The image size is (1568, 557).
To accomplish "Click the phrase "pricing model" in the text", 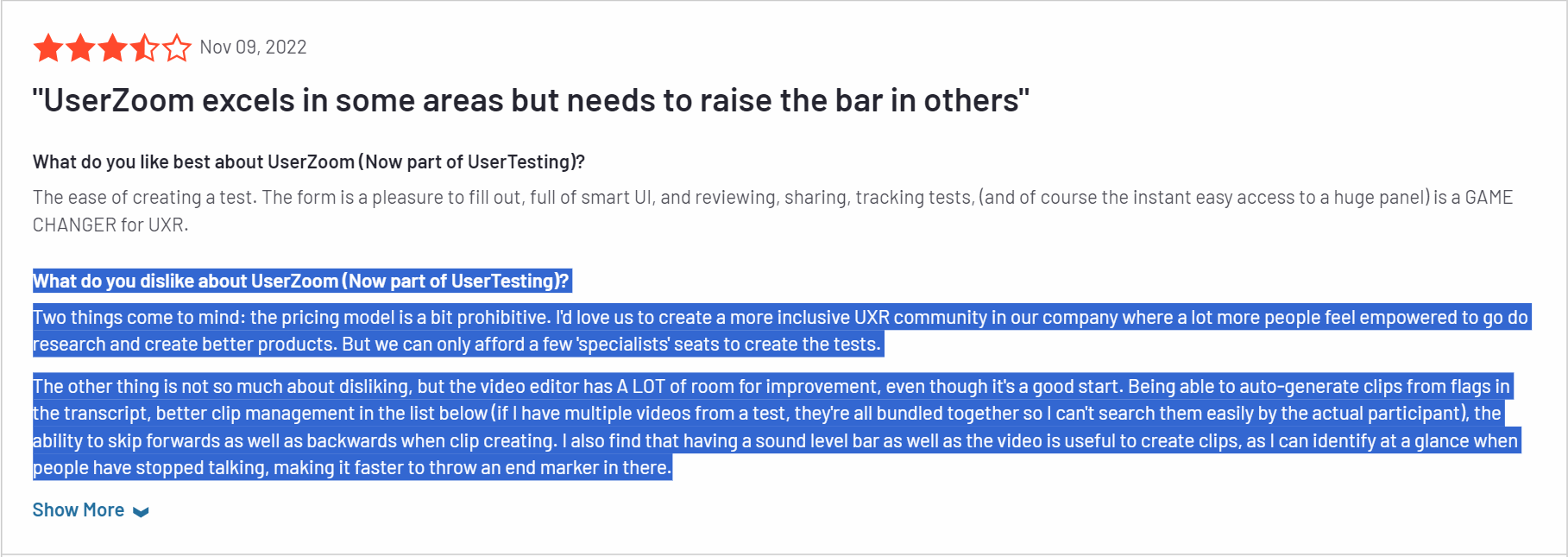I will 335,317.
